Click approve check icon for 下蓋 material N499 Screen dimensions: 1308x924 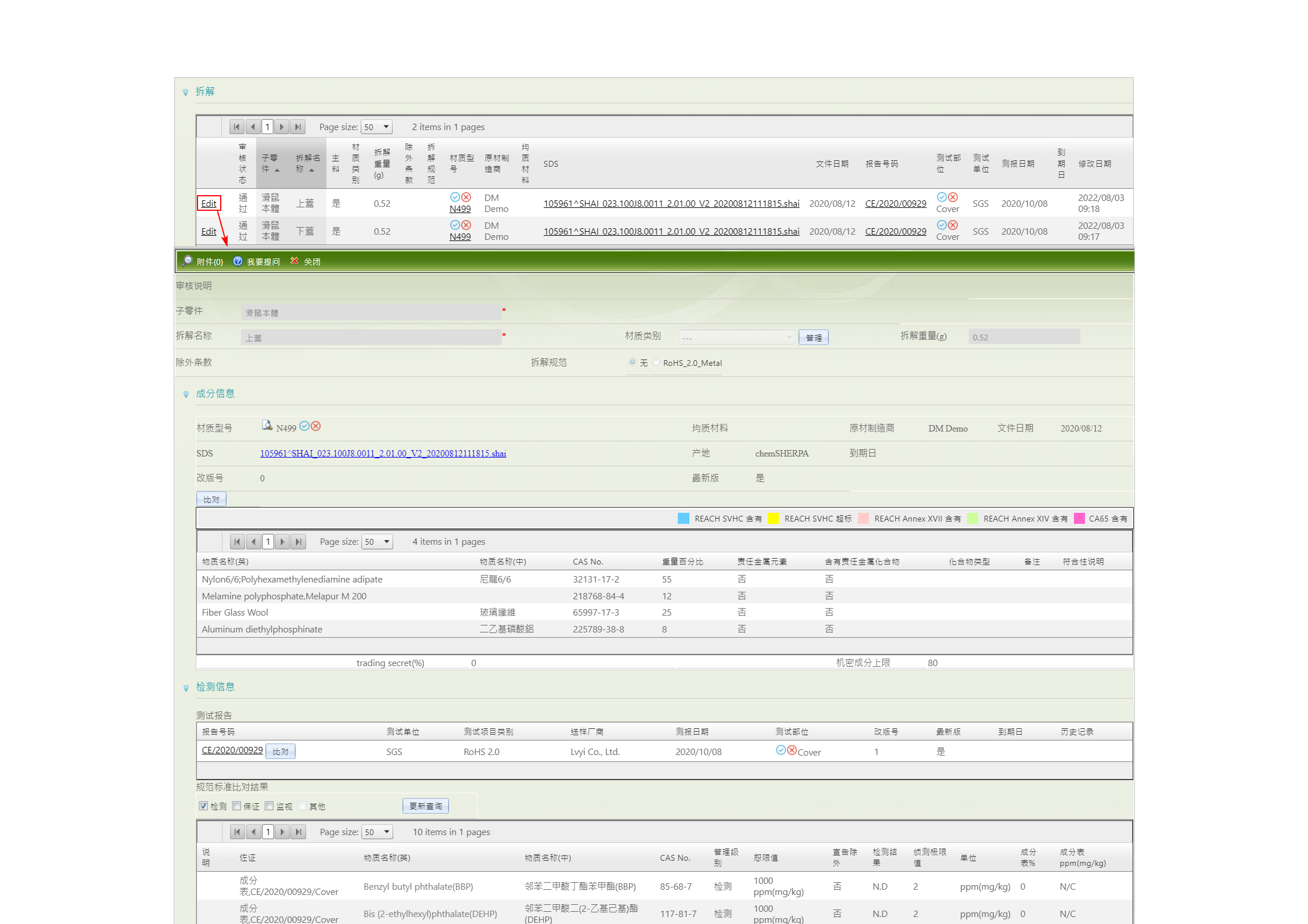point(455,225)
